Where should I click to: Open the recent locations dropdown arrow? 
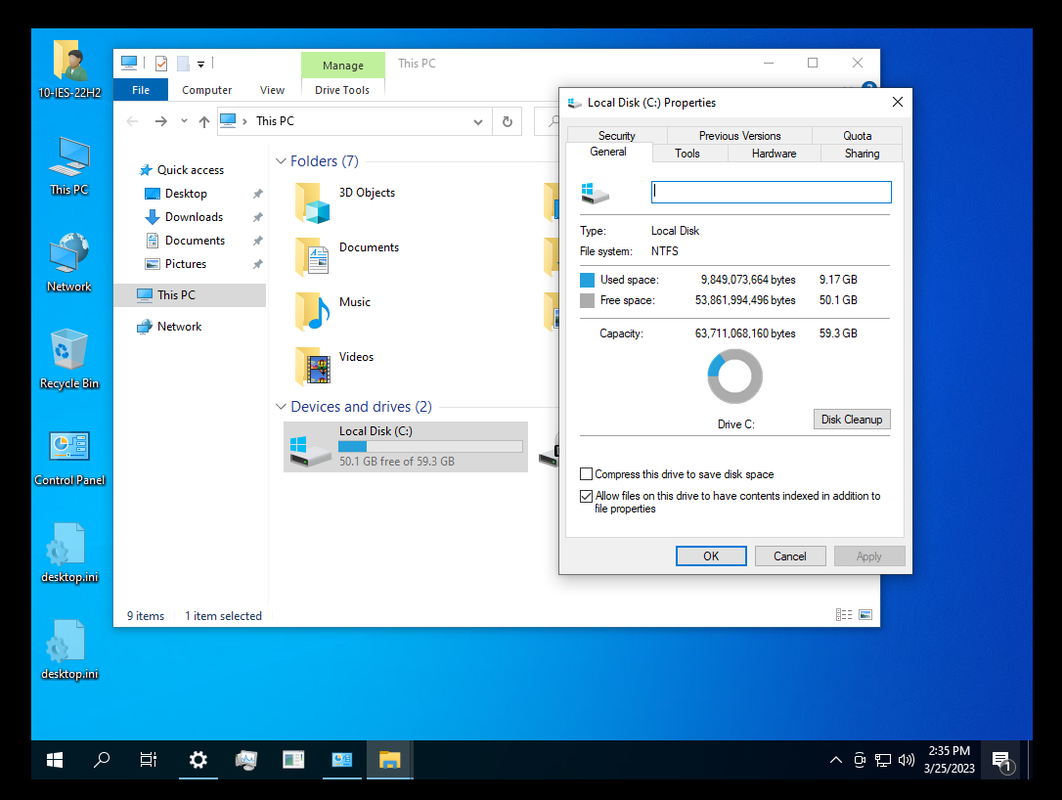(x=184, y=121)
